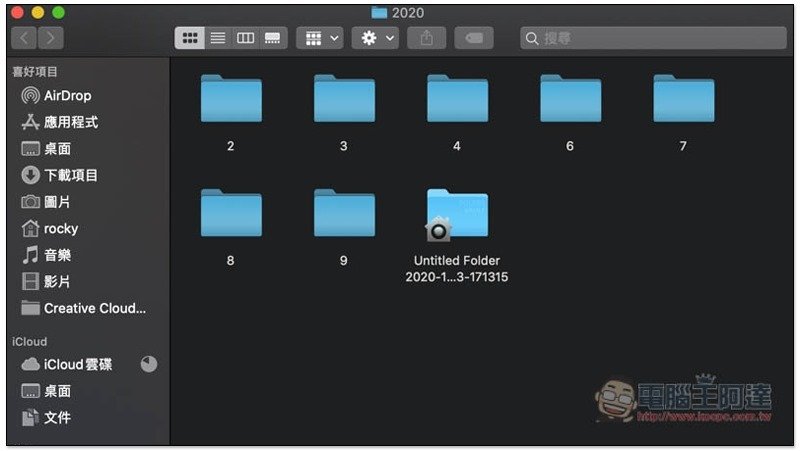Select iCloud 雲碟 in the sidebar

click(77, 365)
